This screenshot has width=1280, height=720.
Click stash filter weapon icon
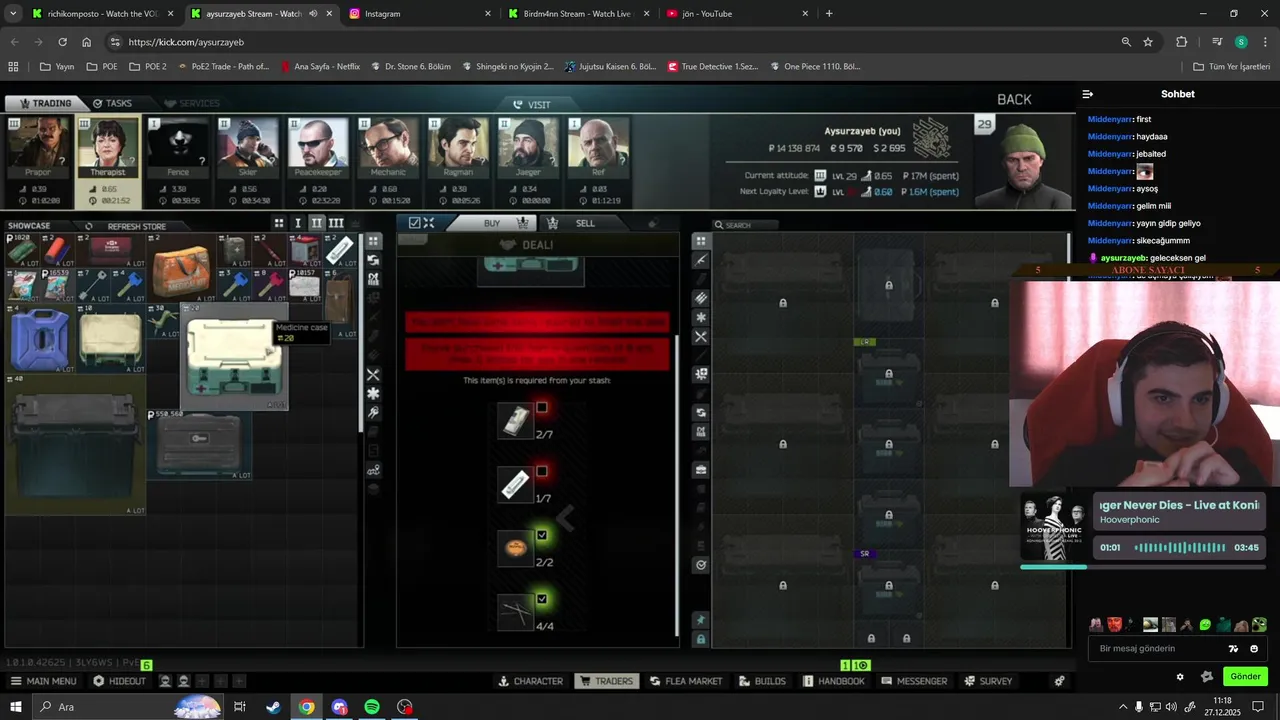701,260
